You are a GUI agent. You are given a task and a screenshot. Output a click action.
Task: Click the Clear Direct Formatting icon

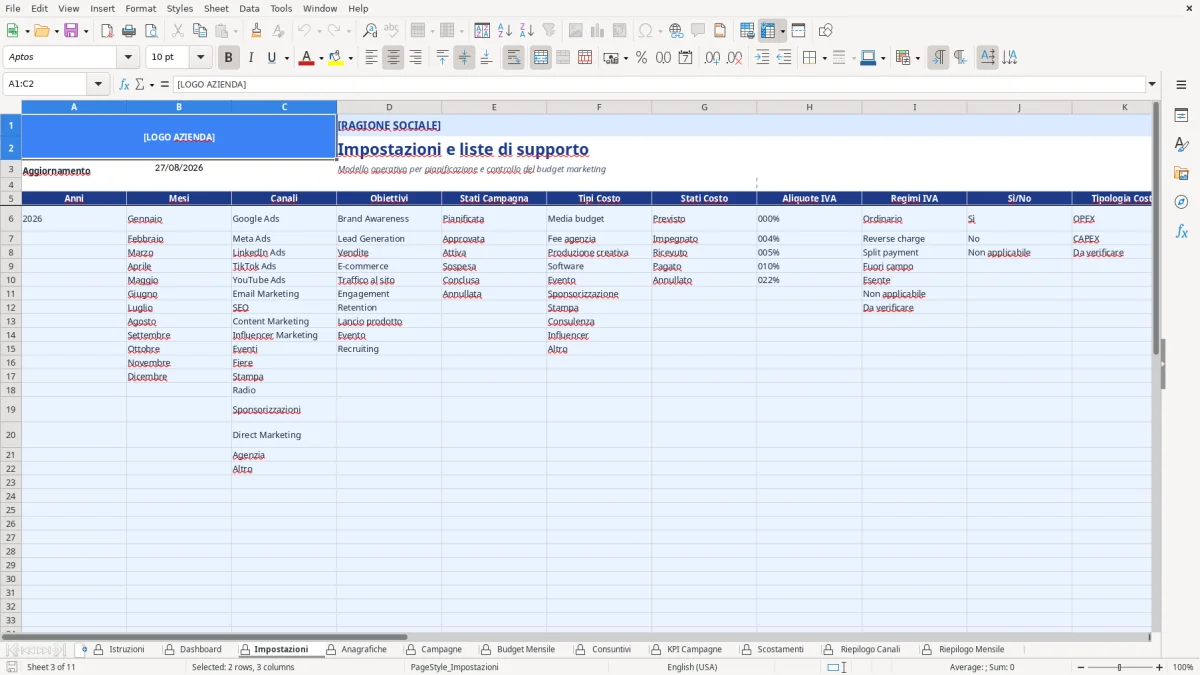tap(278, 31)
